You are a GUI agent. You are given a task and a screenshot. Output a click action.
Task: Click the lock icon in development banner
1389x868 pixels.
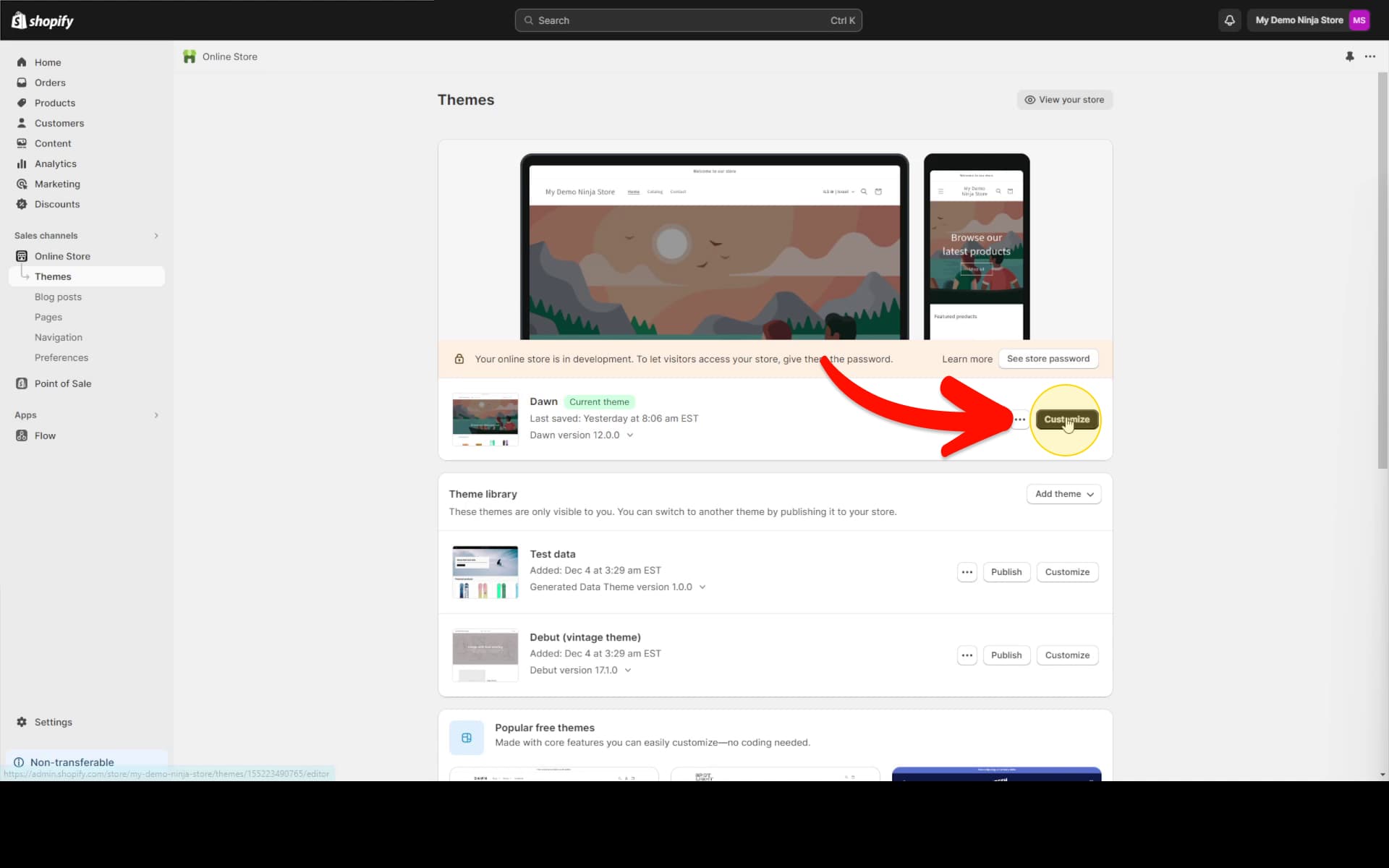[x=459, y=359]
